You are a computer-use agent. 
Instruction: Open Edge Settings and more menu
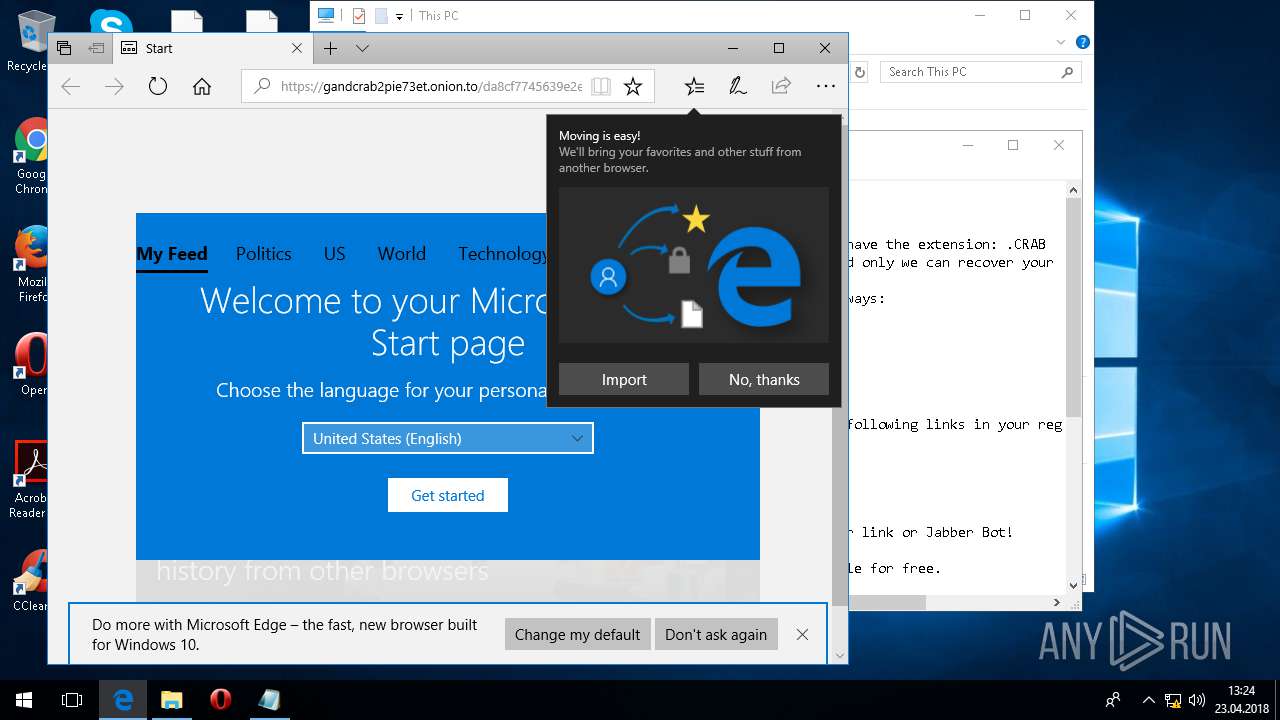825,87
